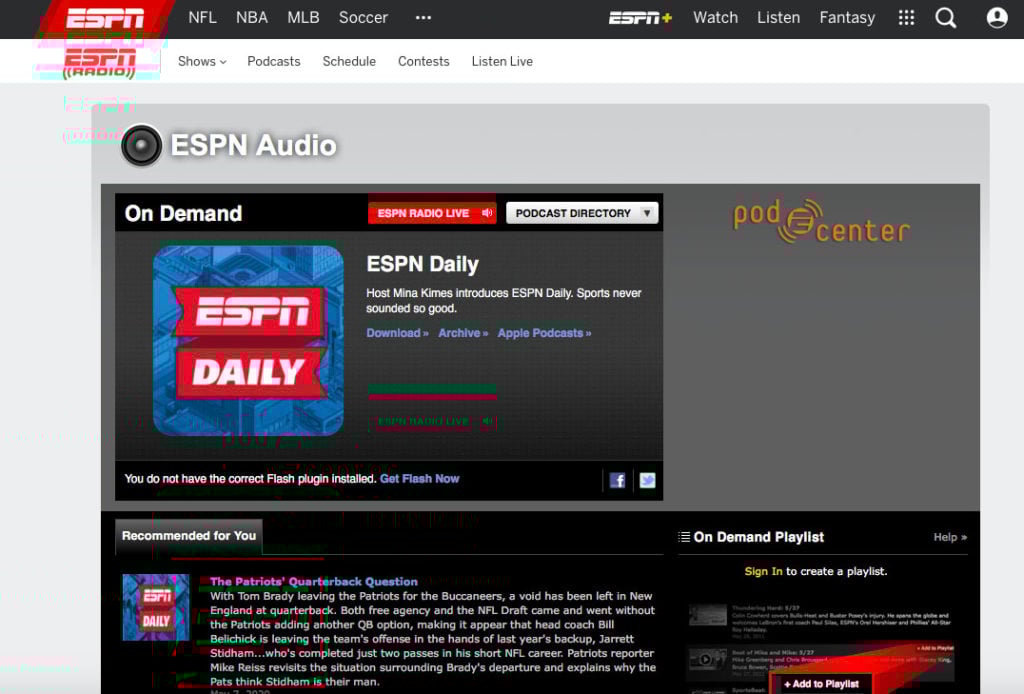Open the apps grid icon
The height and width of the screenshot is (694, 1024).
pyautogui.click(x=906, y=18)
